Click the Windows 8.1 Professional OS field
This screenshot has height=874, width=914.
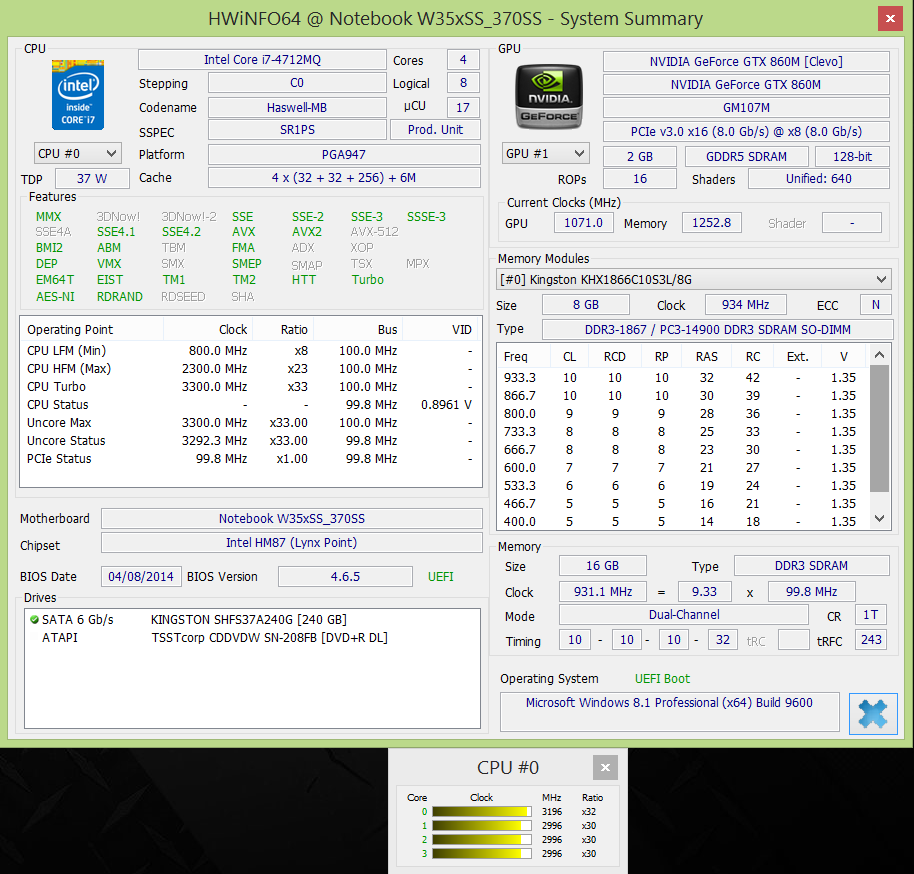click(x=669, y=711)
